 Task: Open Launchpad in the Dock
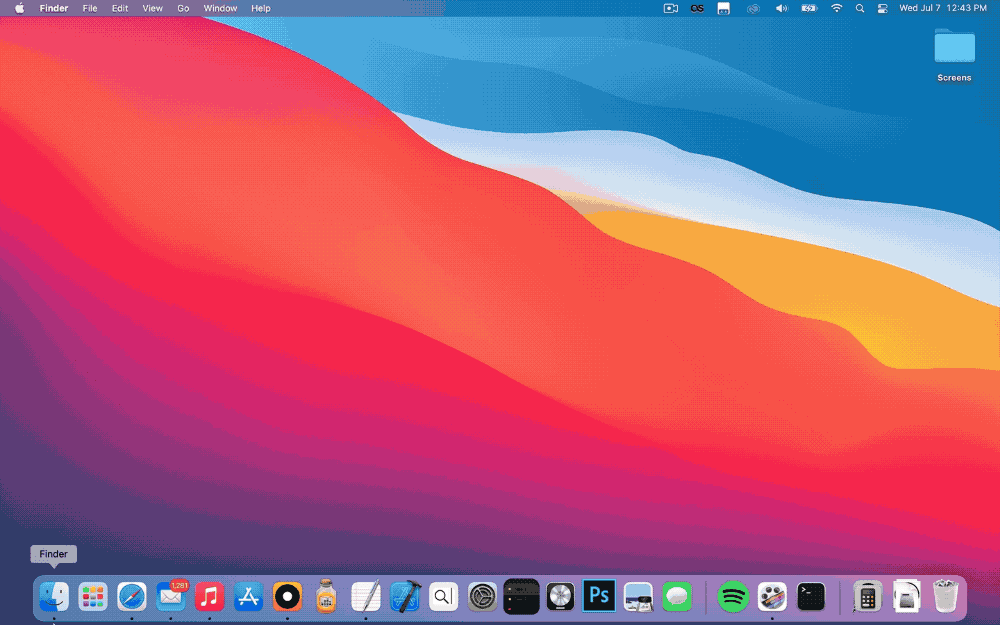(x=93, y=597)
